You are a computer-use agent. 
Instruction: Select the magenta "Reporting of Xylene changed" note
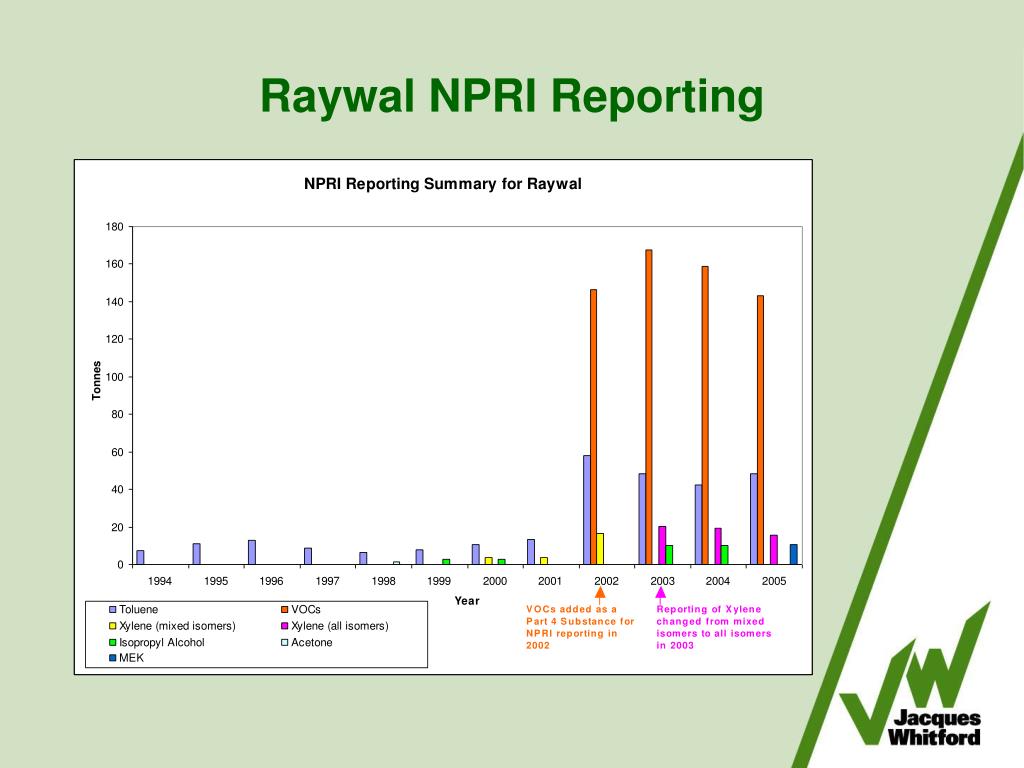coord(714,627)
